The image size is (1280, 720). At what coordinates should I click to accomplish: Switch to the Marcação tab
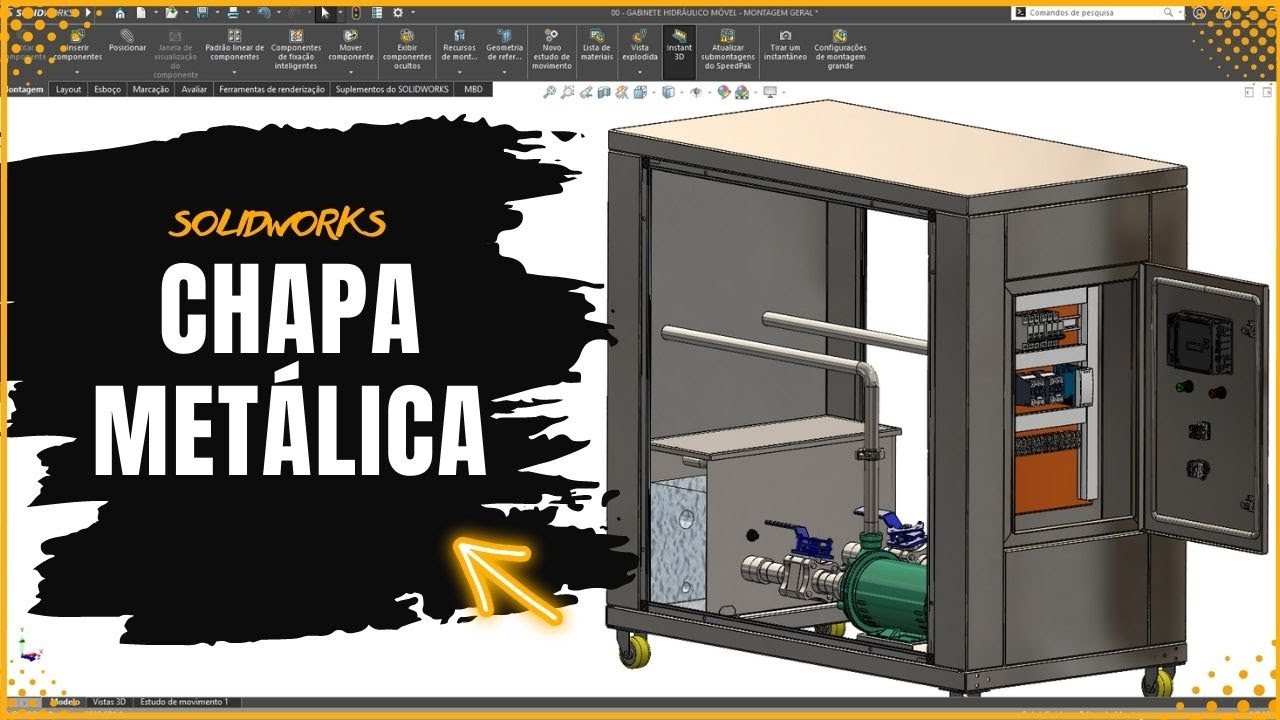[151, 89]
